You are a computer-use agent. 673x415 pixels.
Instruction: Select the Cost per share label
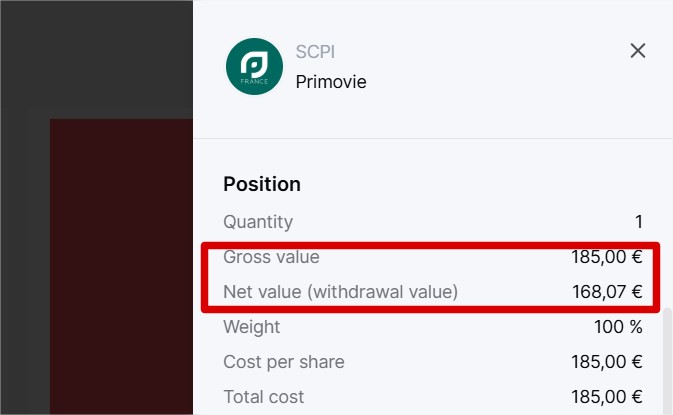[284, 362]
